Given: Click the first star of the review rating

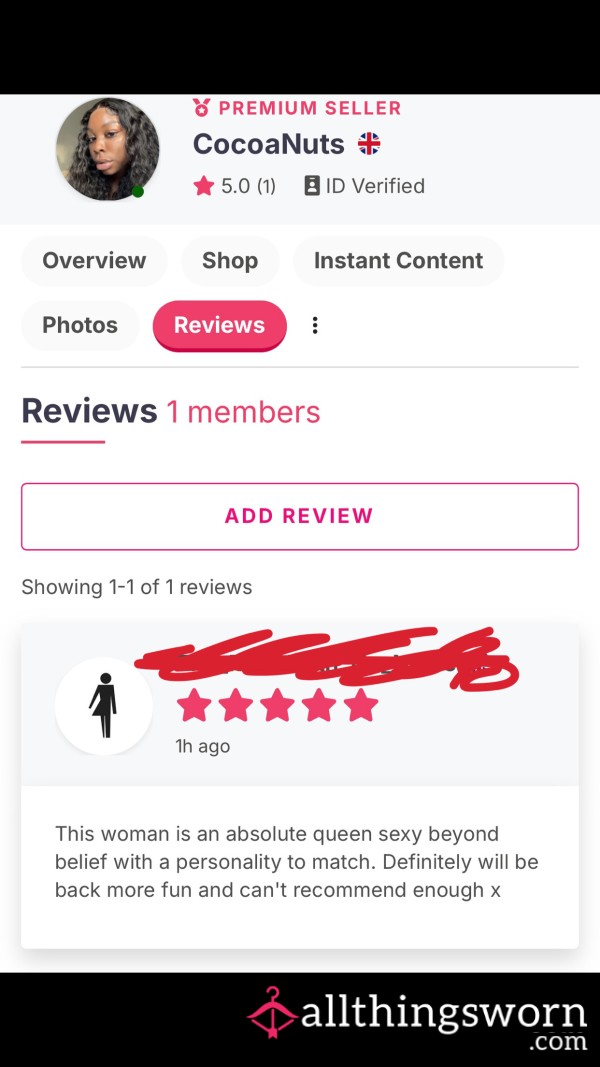Looking at the screenshot, I should pos(194,705).
